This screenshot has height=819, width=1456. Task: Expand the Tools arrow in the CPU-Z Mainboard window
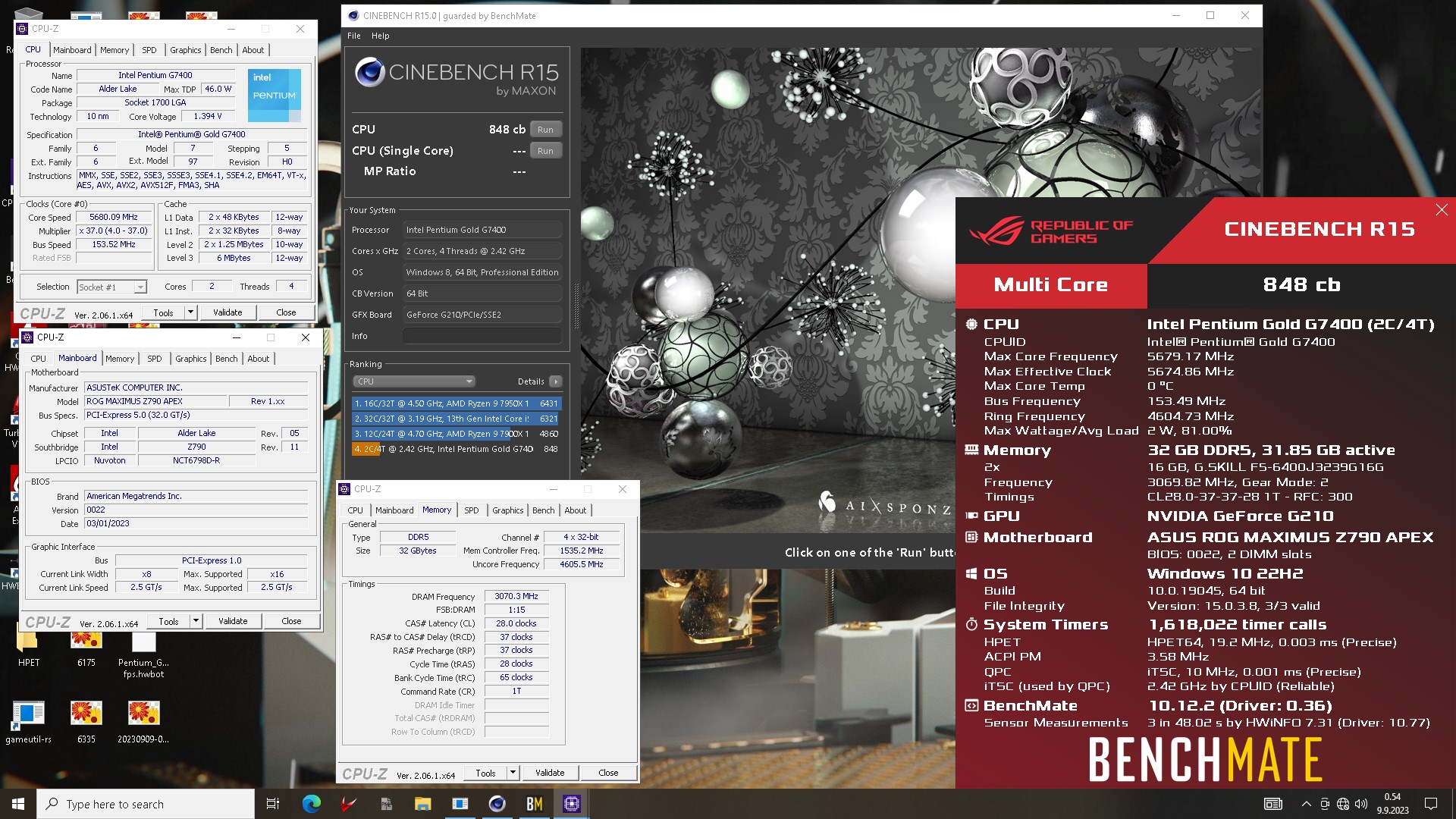[196, 621]
